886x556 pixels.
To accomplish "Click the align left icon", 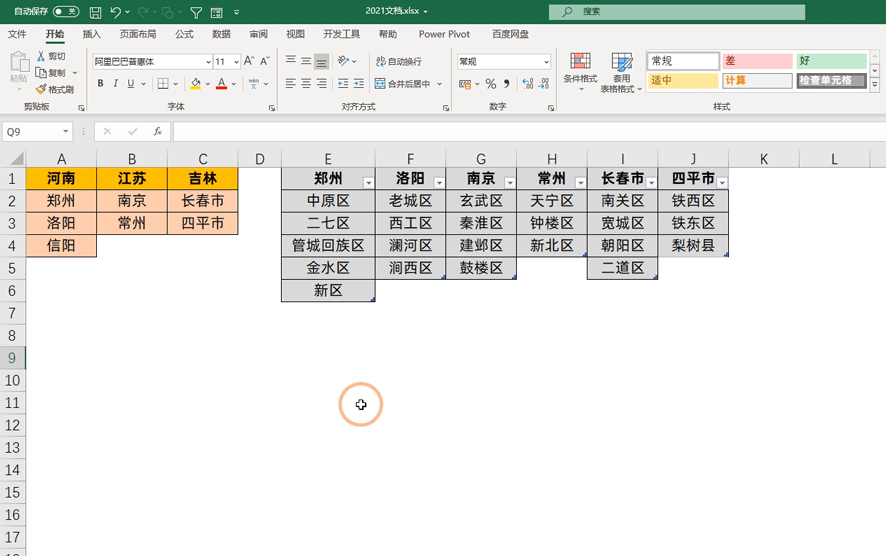I will (290, 84).
